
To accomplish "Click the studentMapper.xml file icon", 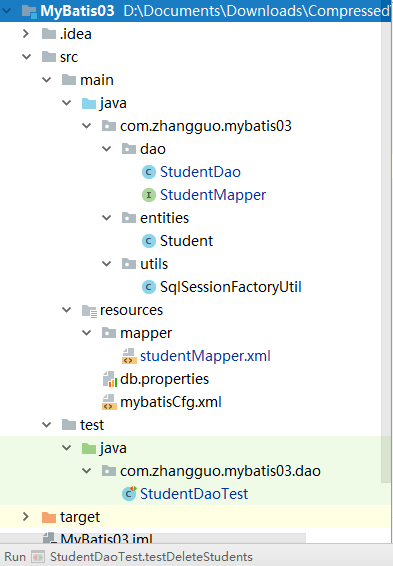I will [x=129, y=356].
